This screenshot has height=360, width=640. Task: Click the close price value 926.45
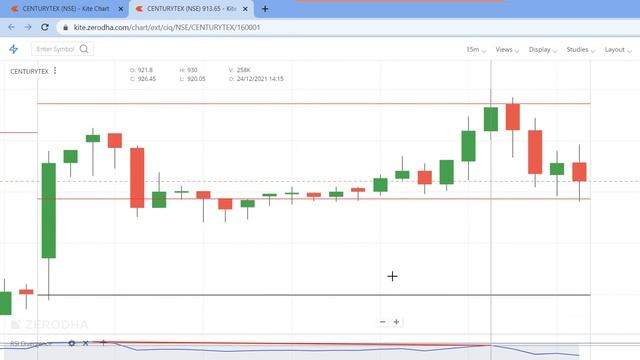pos(147,79)
